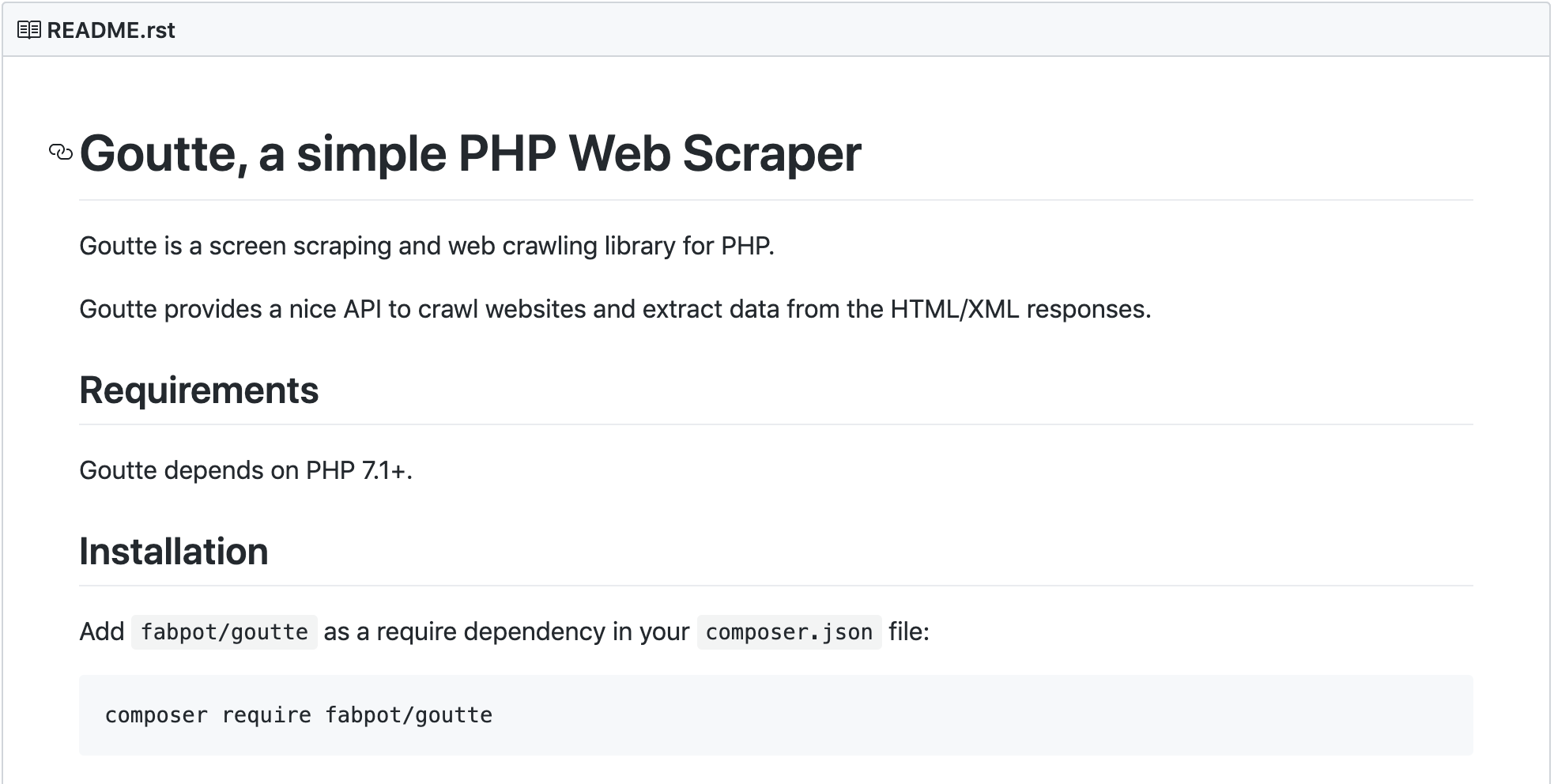
Task: Click the anchor link icon beside the Goutte heading
Action: pos(61,152)
